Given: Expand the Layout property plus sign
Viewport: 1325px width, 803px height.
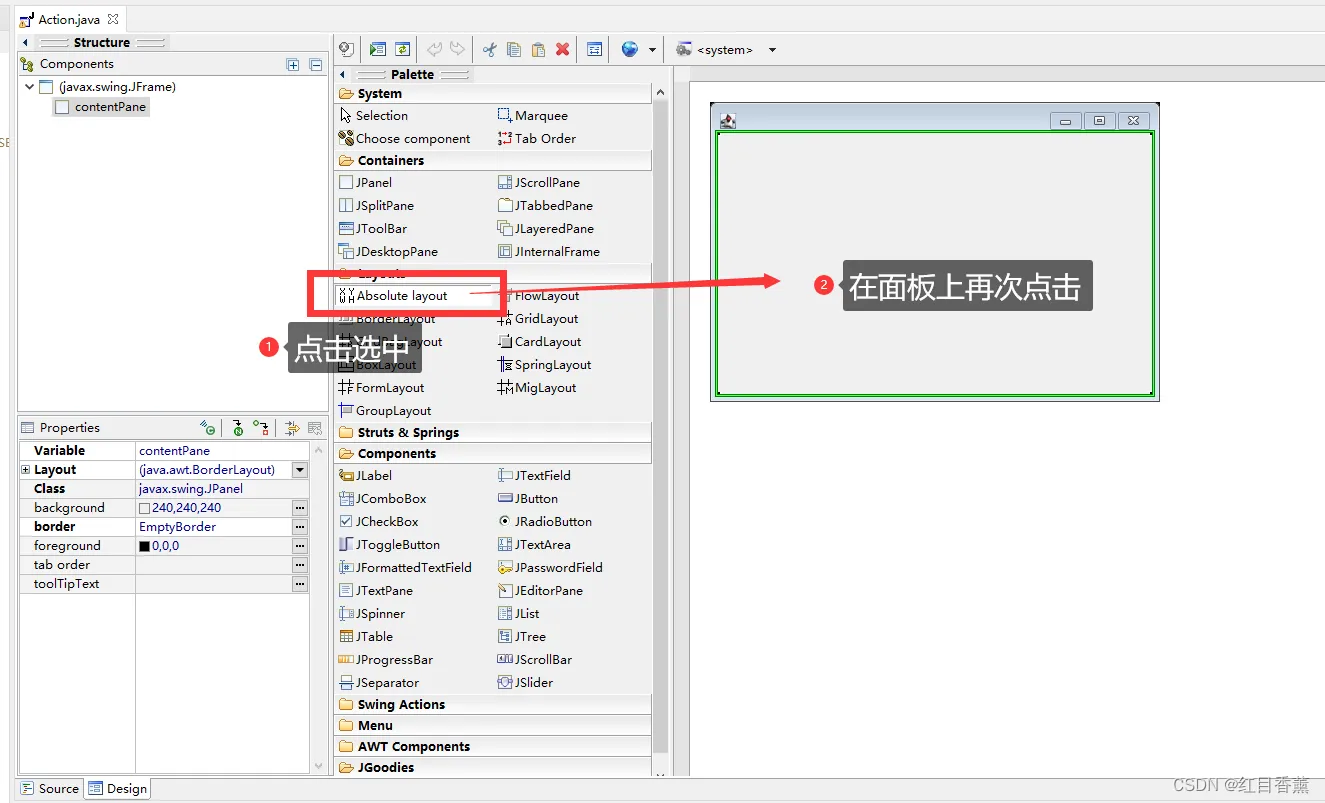Looking at the screenshot, I should pos(26,470).
